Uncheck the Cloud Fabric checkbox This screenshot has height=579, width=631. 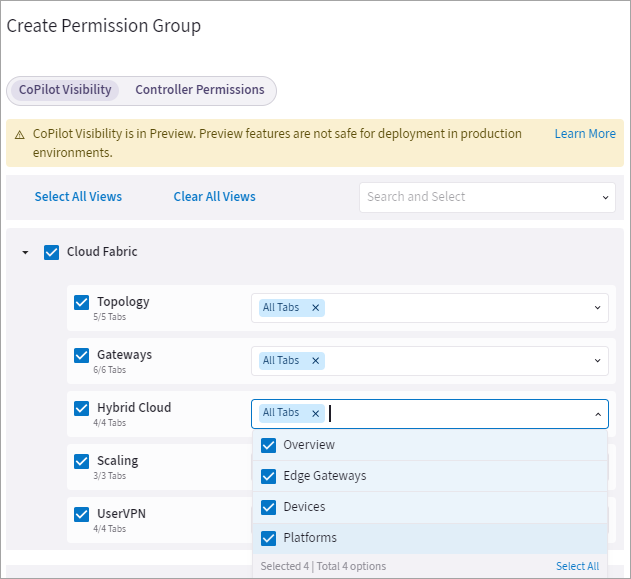52,252
